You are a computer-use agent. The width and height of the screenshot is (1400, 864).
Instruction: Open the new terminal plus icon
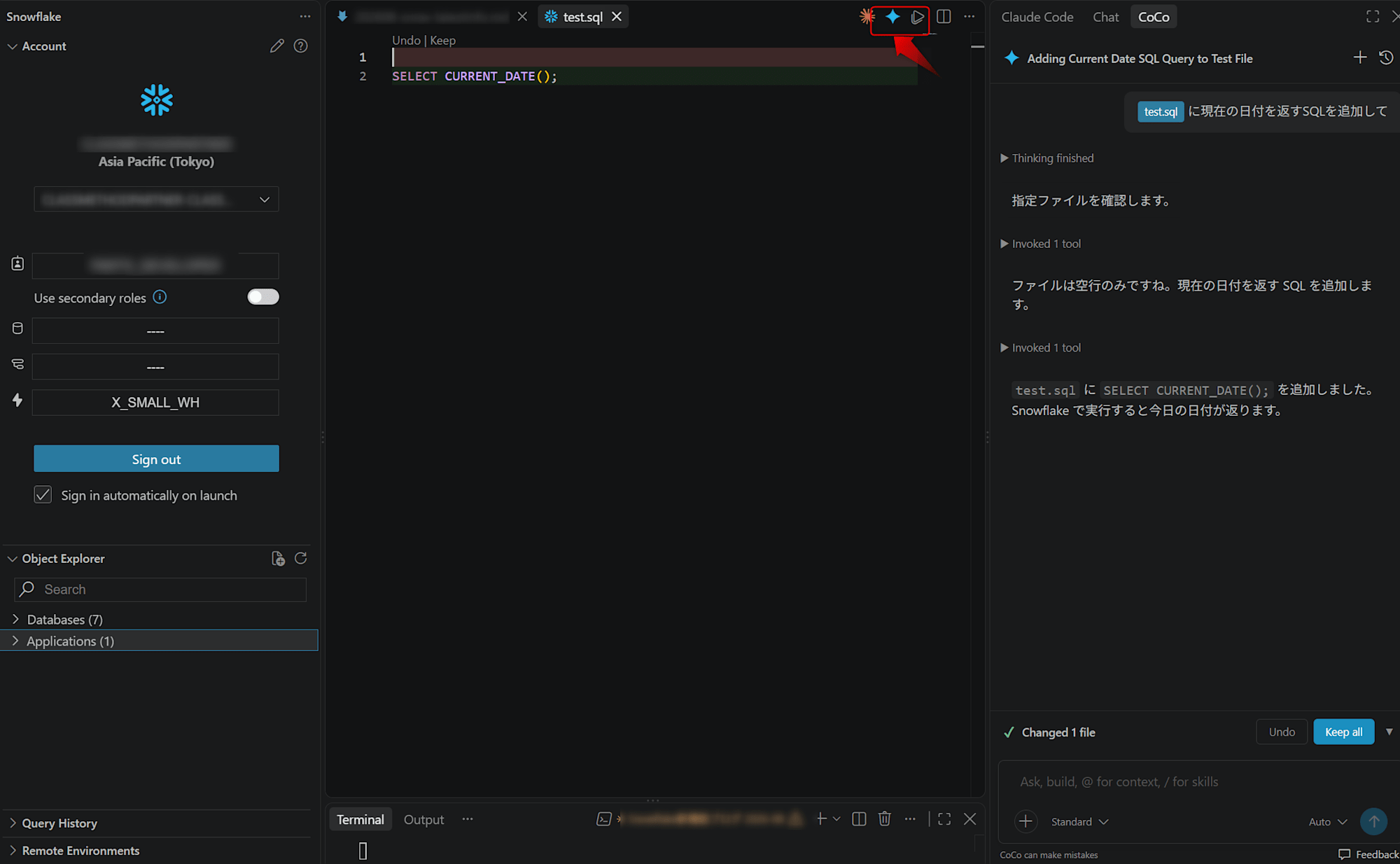point(821,818)
